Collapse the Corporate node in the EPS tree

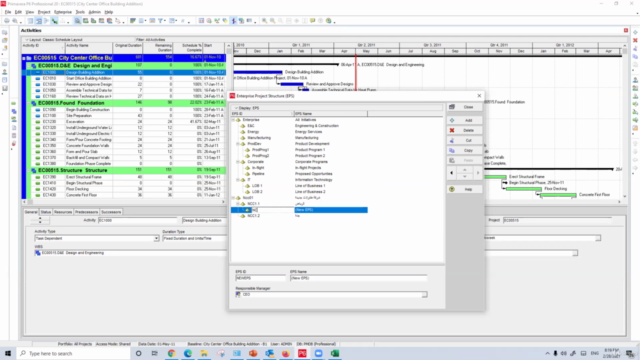pyautogui.click(x=238, y=162)
